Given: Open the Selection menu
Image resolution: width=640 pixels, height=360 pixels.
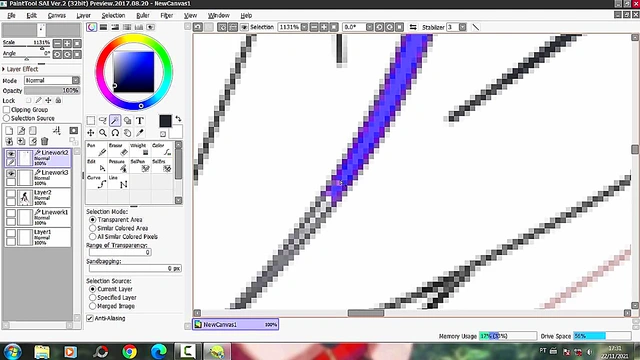Looking at the screenshot, I should [x=113, y=15].
